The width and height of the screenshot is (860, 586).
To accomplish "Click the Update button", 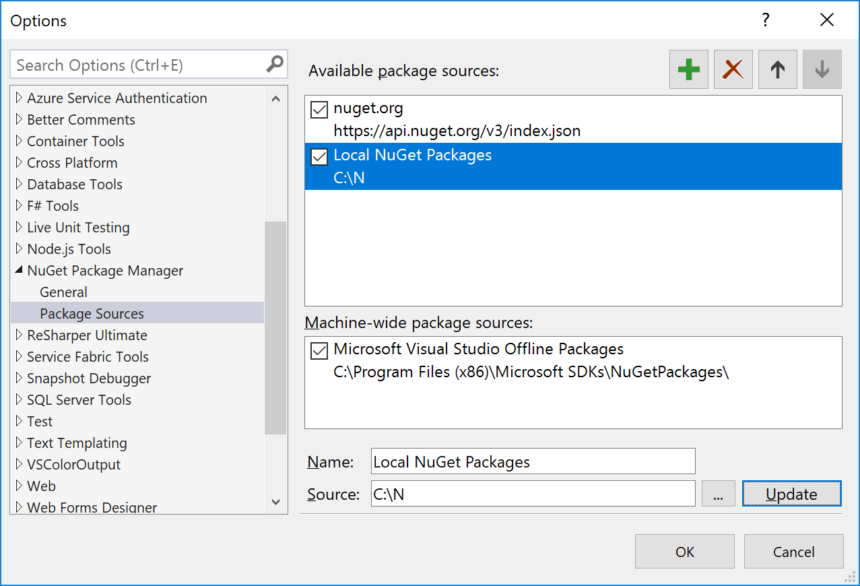I will (x=791, y=493).
